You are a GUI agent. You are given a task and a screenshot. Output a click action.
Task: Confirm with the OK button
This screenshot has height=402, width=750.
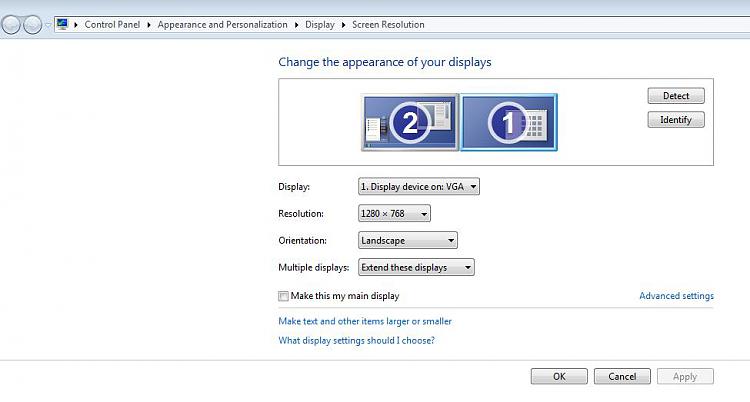tap(559, 376)
